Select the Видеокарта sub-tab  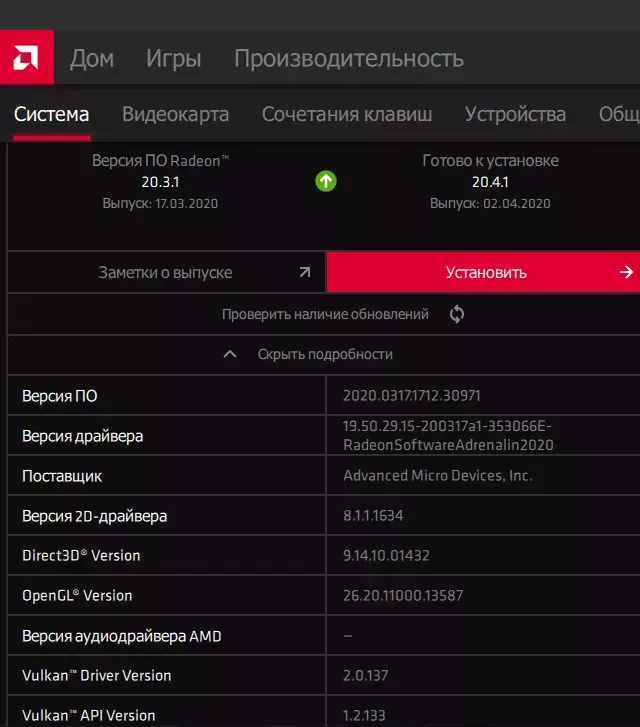175,114
